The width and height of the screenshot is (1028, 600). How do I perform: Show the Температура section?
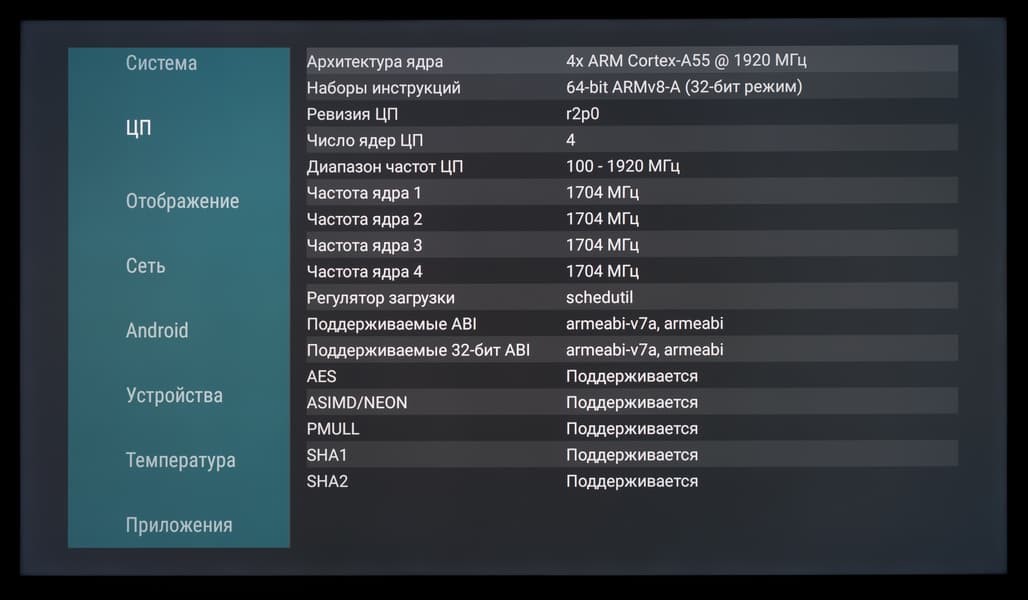tap(181, 460)
